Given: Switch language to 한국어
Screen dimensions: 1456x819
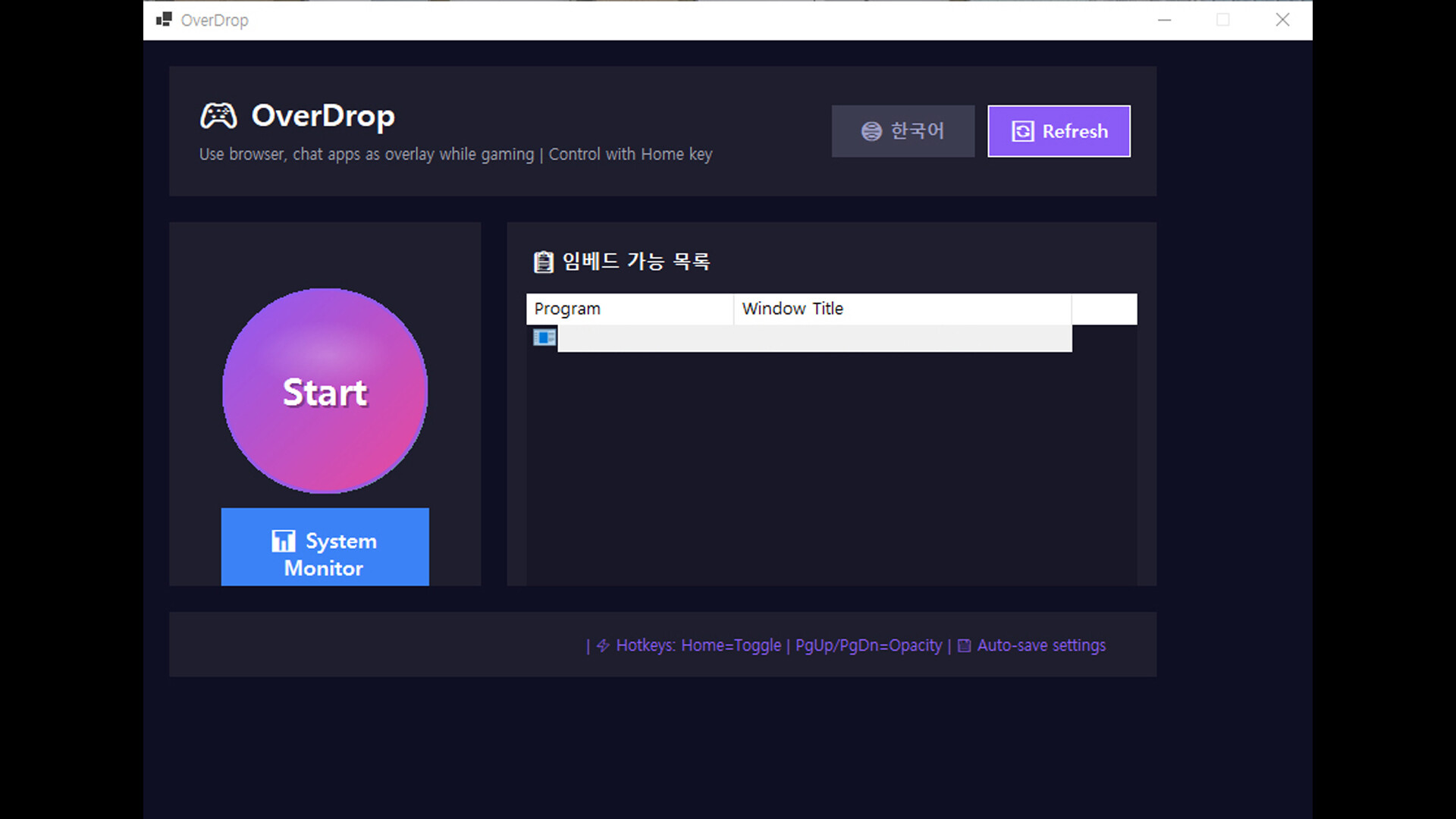Looking at the screenshot, I should coord(903,131).
